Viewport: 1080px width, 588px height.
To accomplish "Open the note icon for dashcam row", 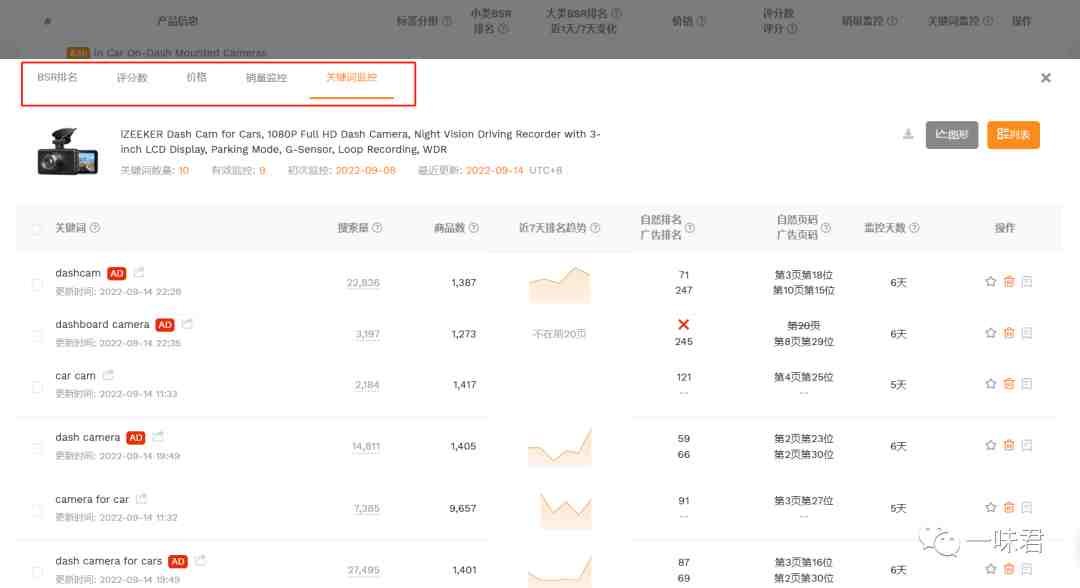I will click(x=1027, y=282).
